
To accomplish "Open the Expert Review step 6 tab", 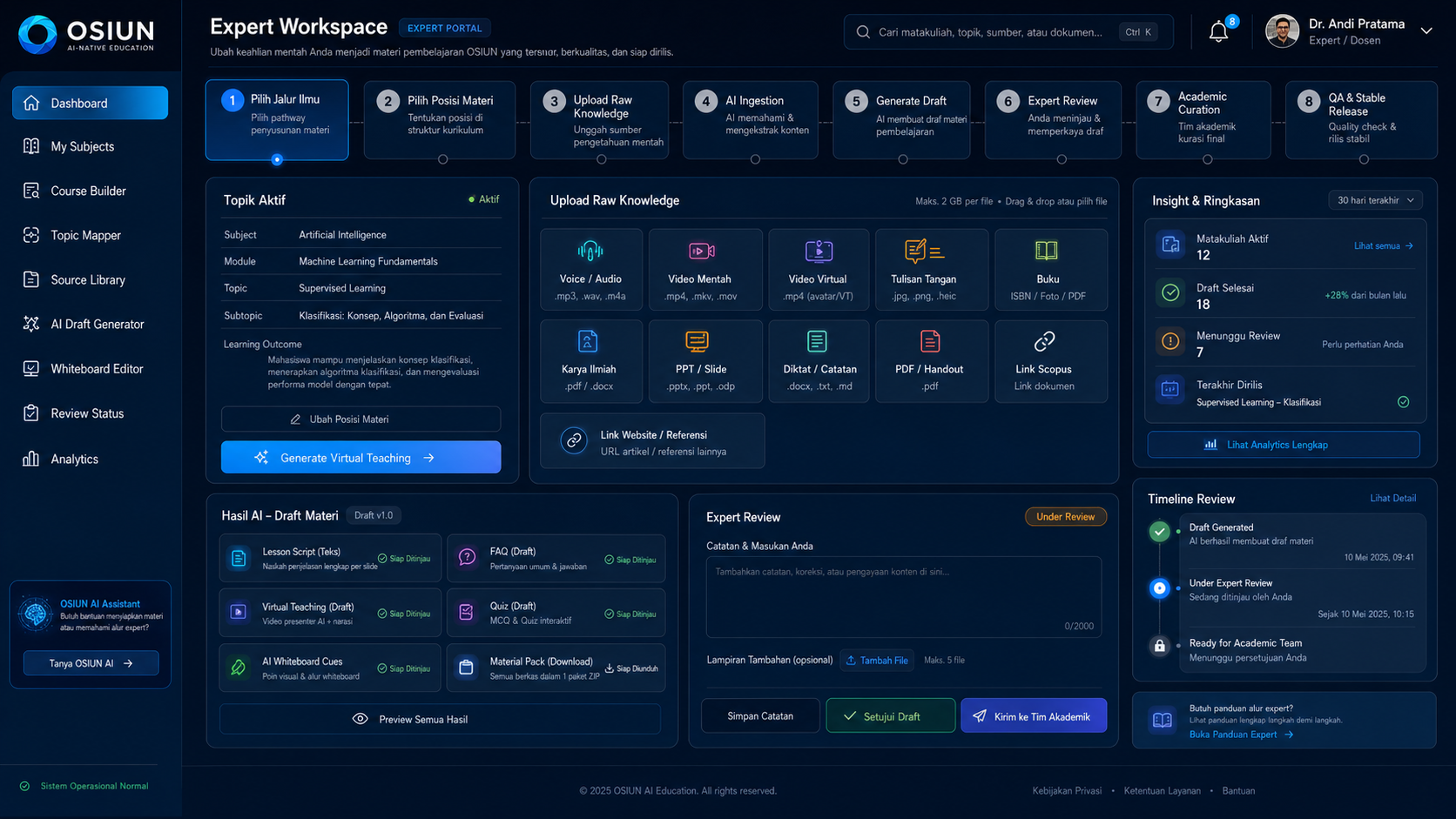I will 1053,120.
